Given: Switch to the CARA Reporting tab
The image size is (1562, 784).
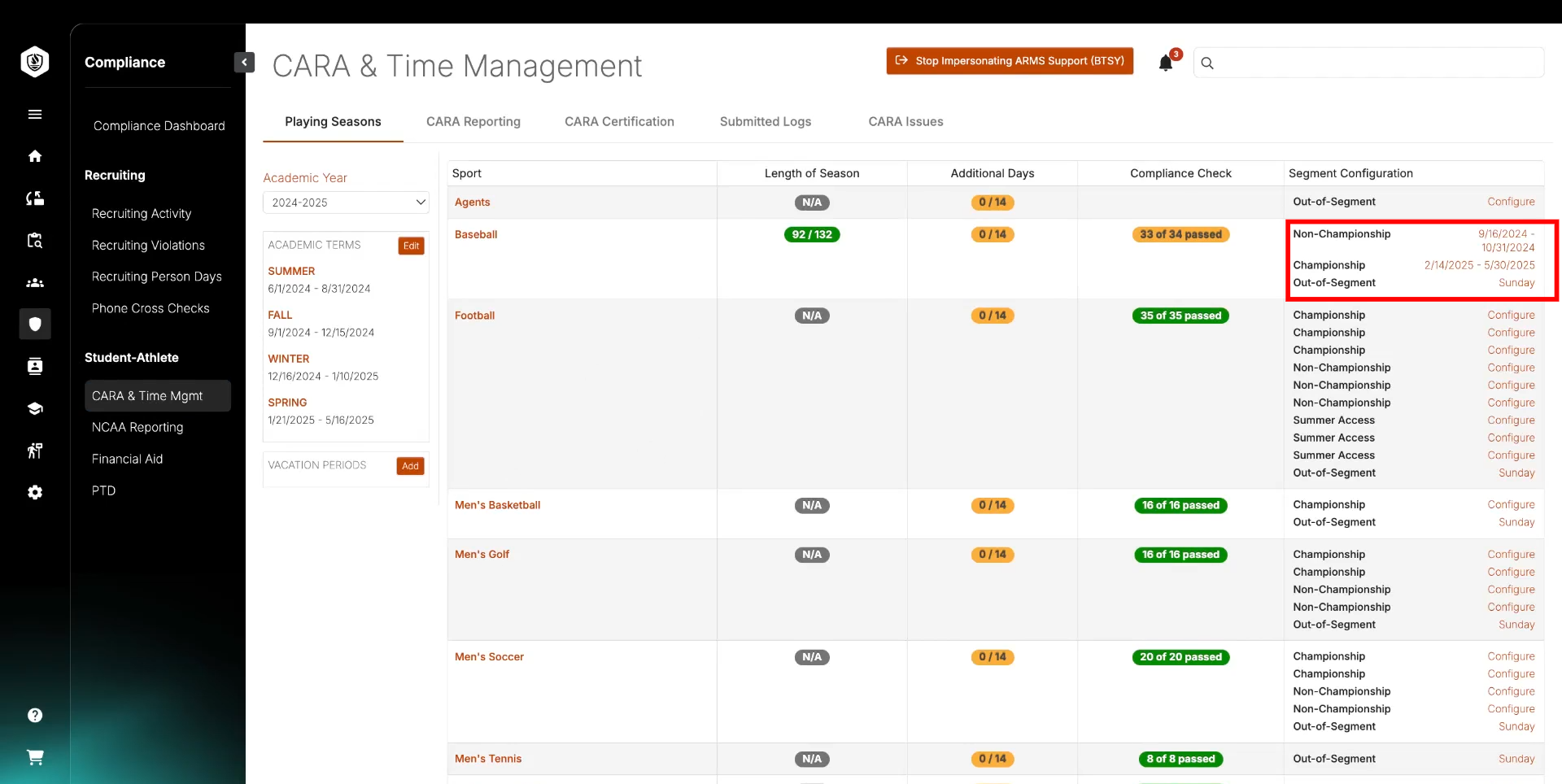Looking at the screenshot, I should pos(473,122).
